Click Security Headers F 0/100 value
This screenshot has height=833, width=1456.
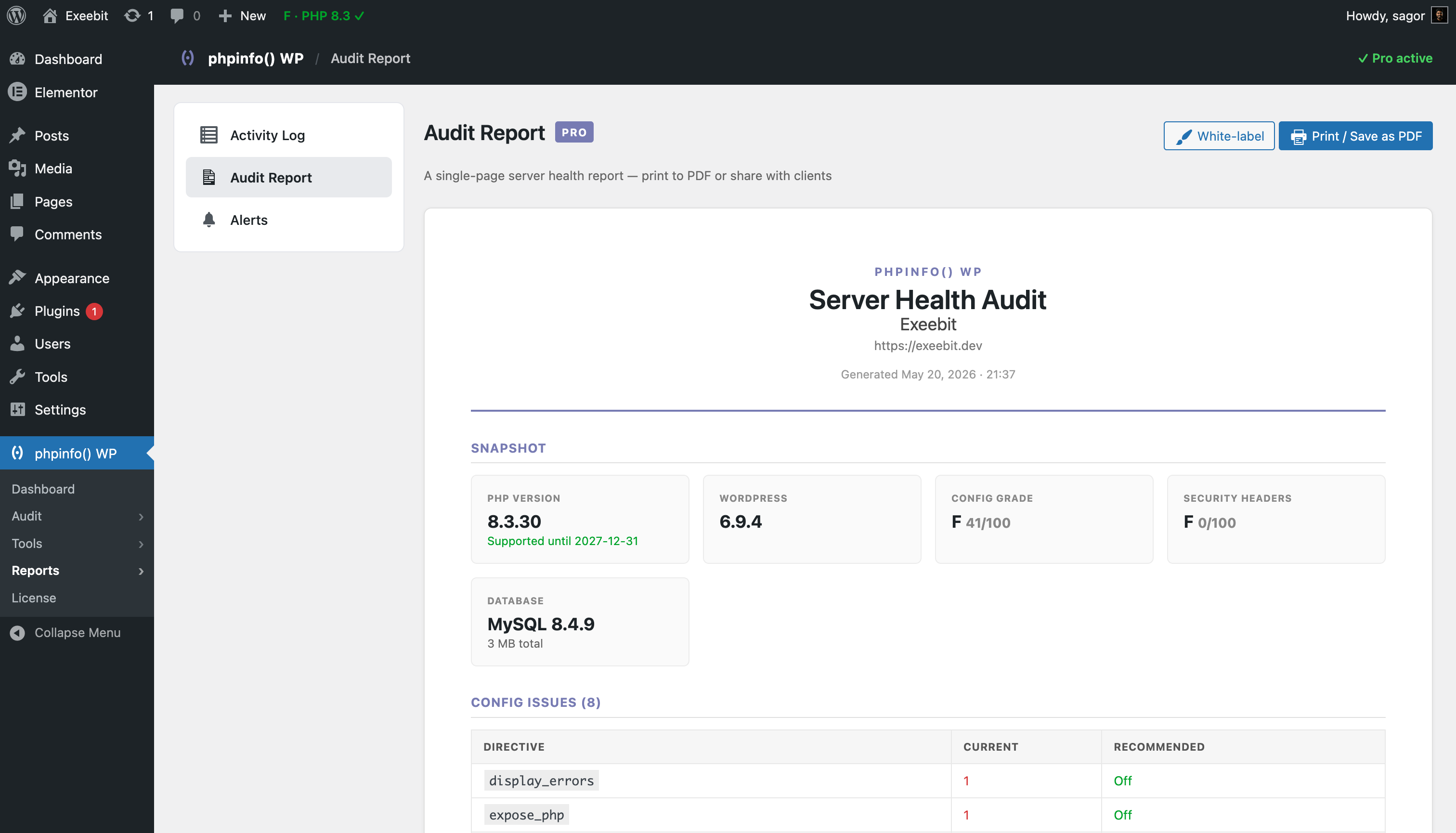(1210, 522)
